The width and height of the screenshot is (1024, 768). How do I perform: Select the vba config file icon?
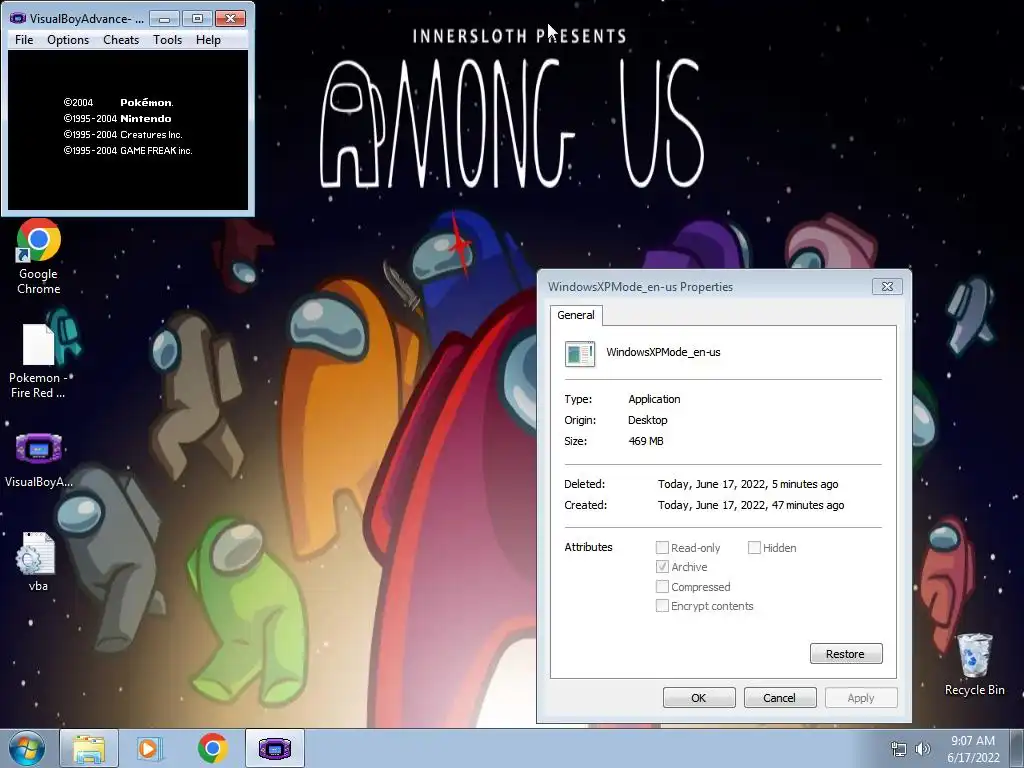[x=38, y=562]
